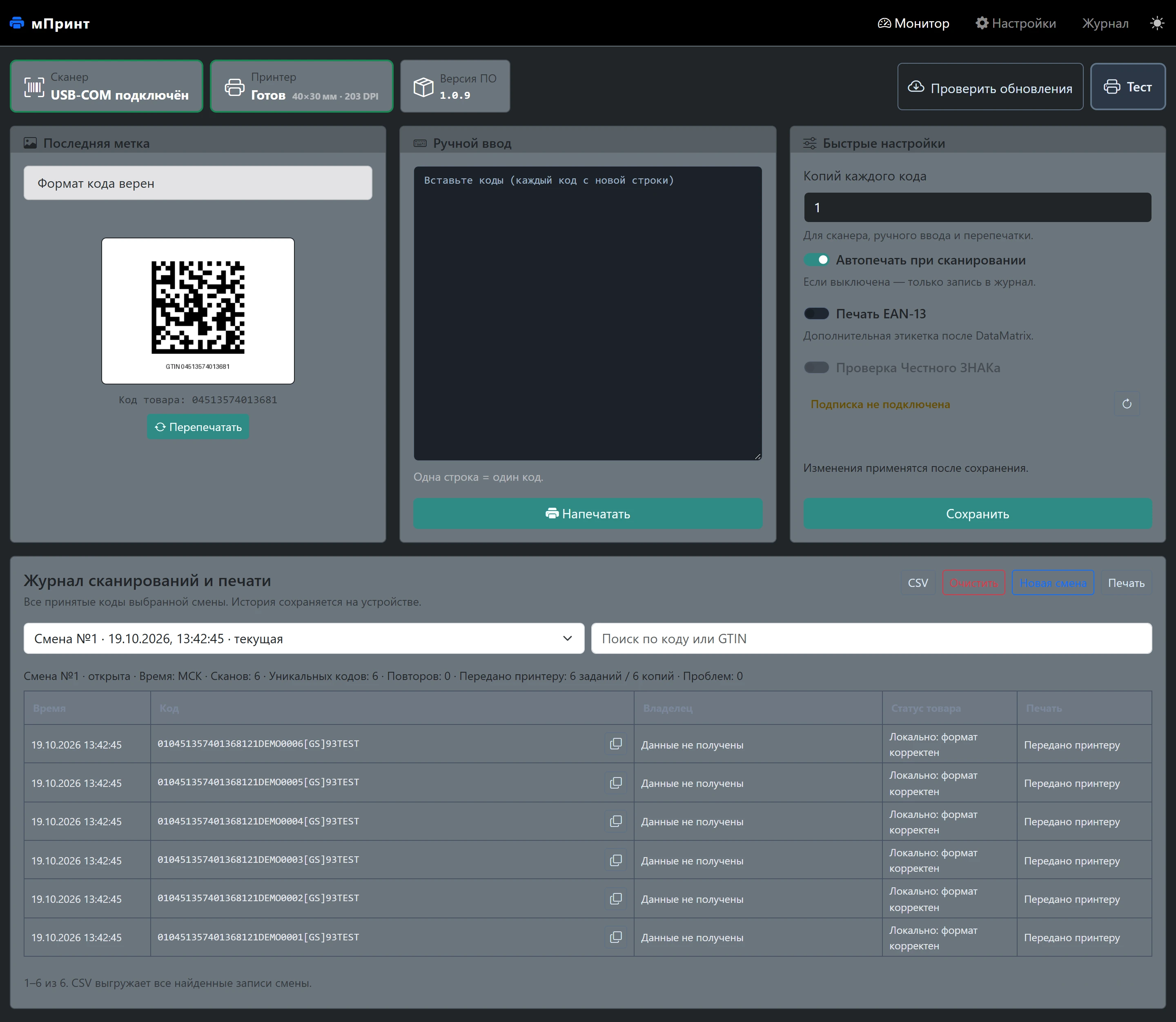Copy code ending DEMO00004 via copy icon
1176x1022 pixels.
[x=616, y=821]
